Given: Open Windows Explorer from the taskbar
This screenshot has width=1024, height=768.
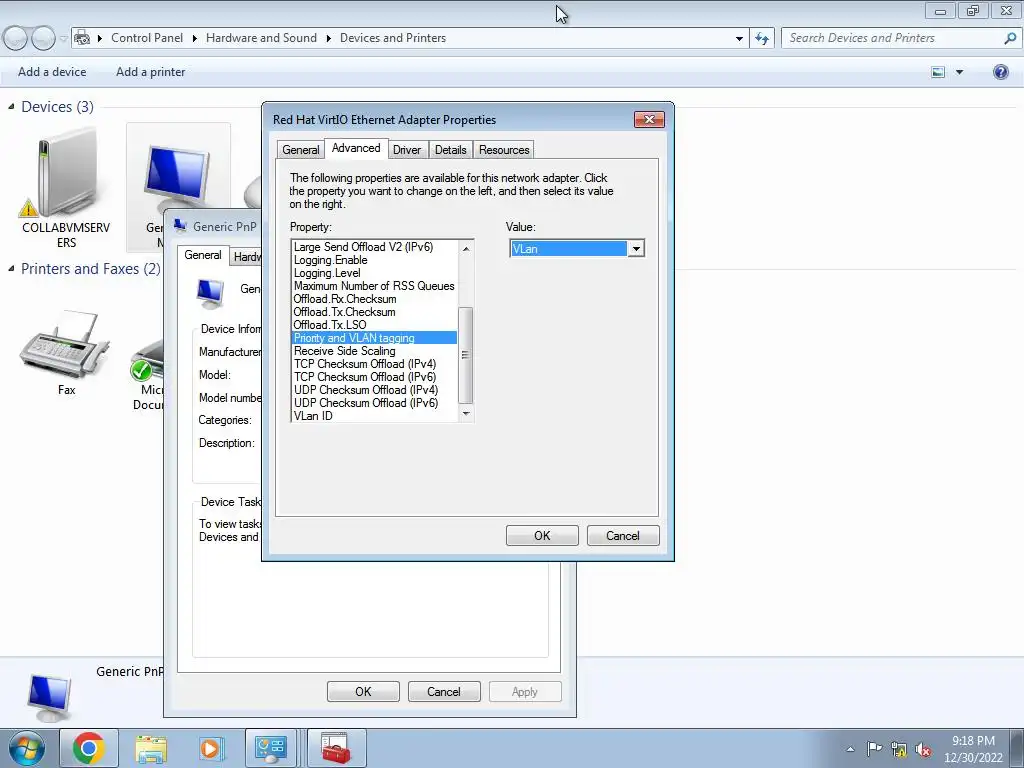Looking at the screenshot, I should click(151, 748).
